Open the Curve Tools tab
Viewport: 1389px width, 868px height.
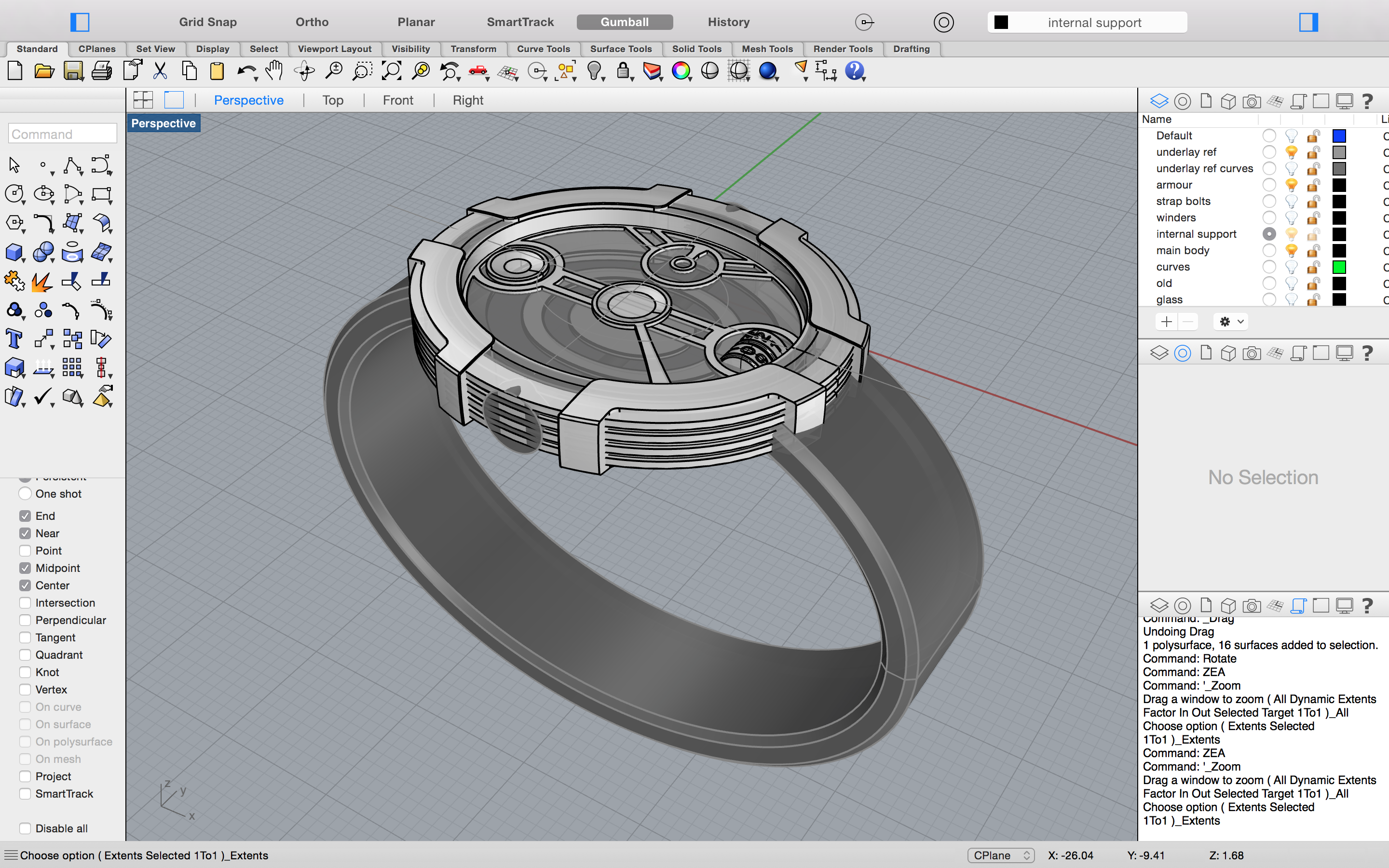pyautogui.click(x=543, y=49)
